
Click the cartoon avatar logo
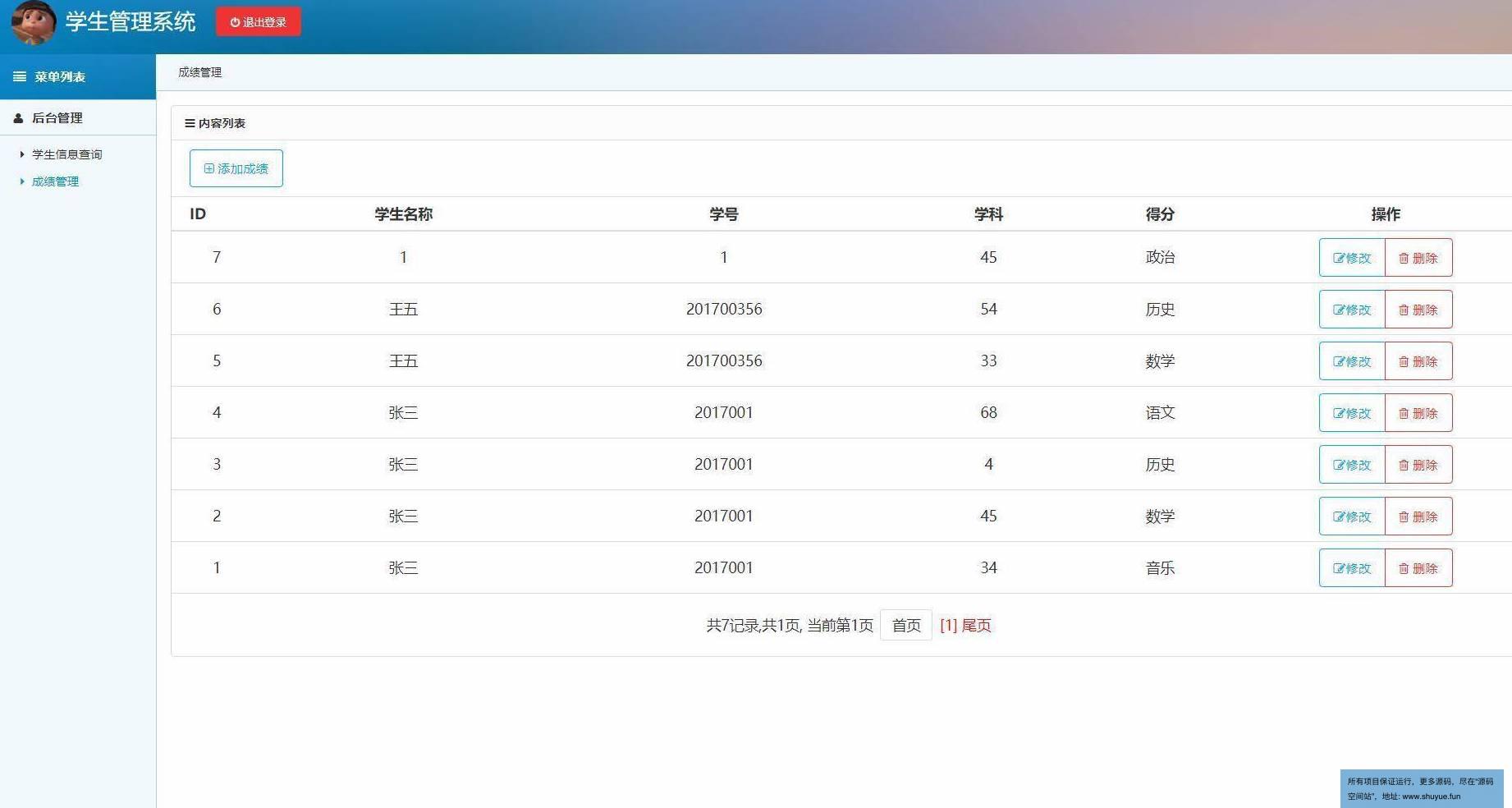[x=34, y=22]
